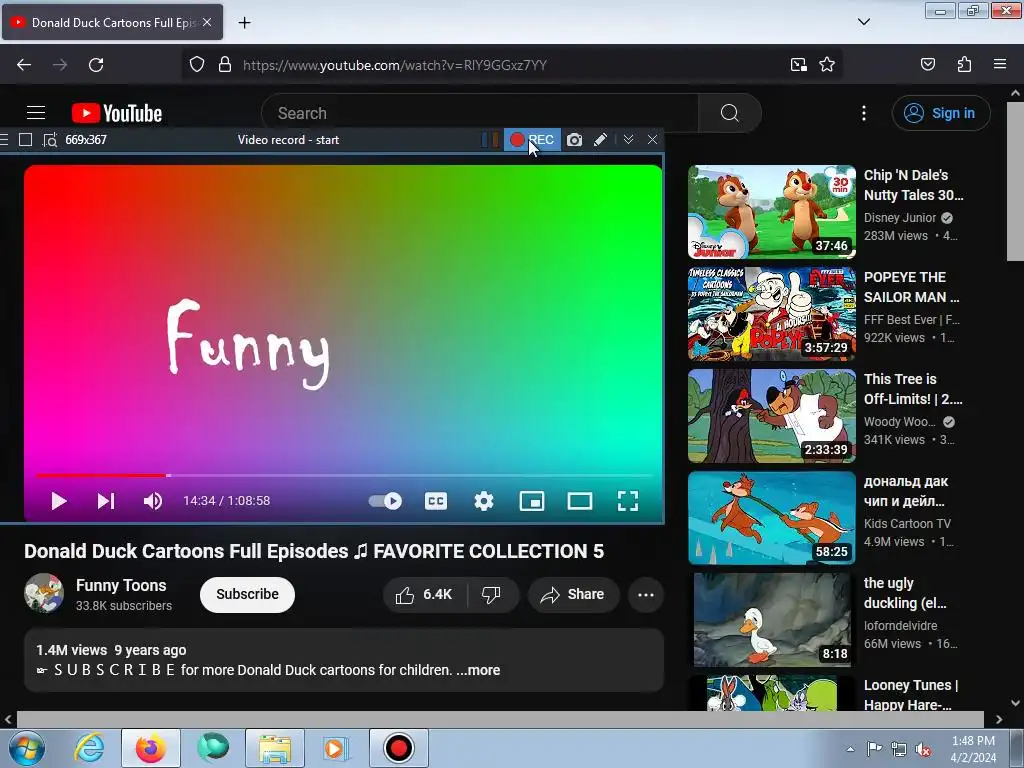1024x768 pixels.
Task: Mute the video with speaker icon
Action: pyautogui.click(x=153, y=501)
